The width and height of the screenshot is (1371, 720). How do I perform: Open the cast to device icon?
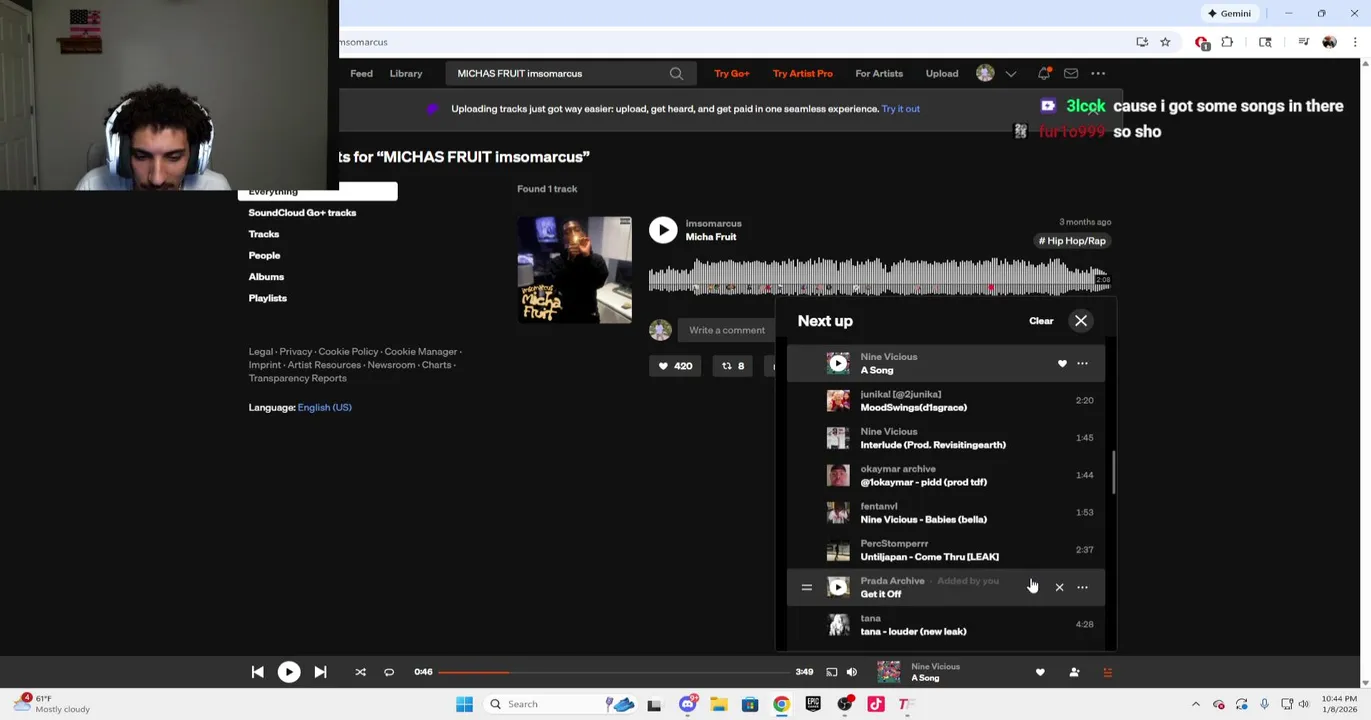pos(831,672)
